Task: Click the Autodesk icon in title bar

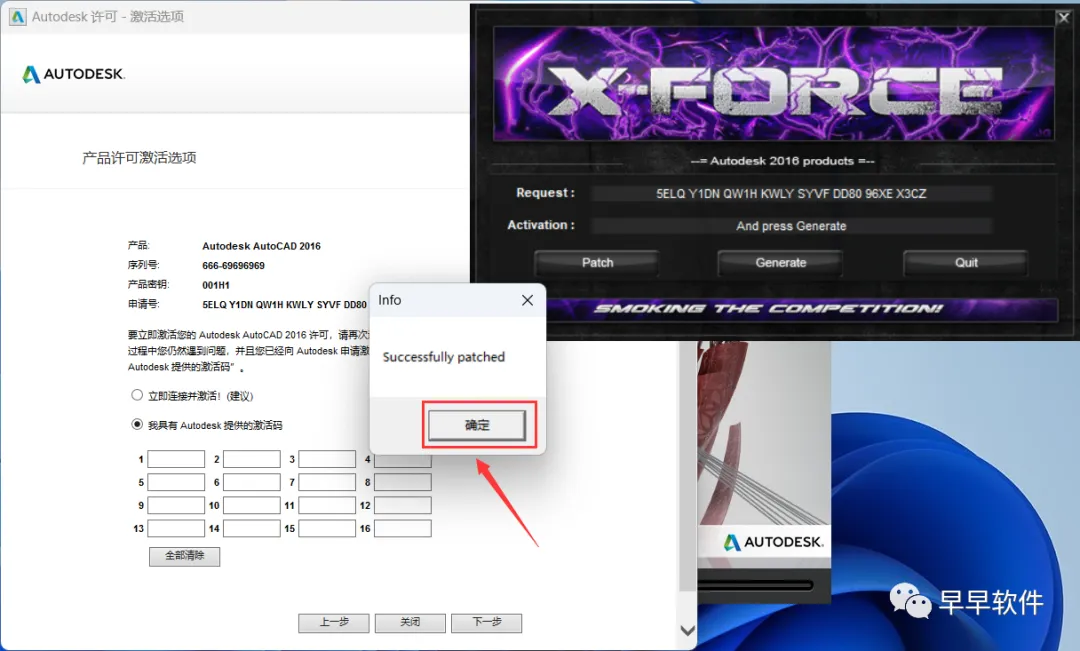Action: pos(17,17)
